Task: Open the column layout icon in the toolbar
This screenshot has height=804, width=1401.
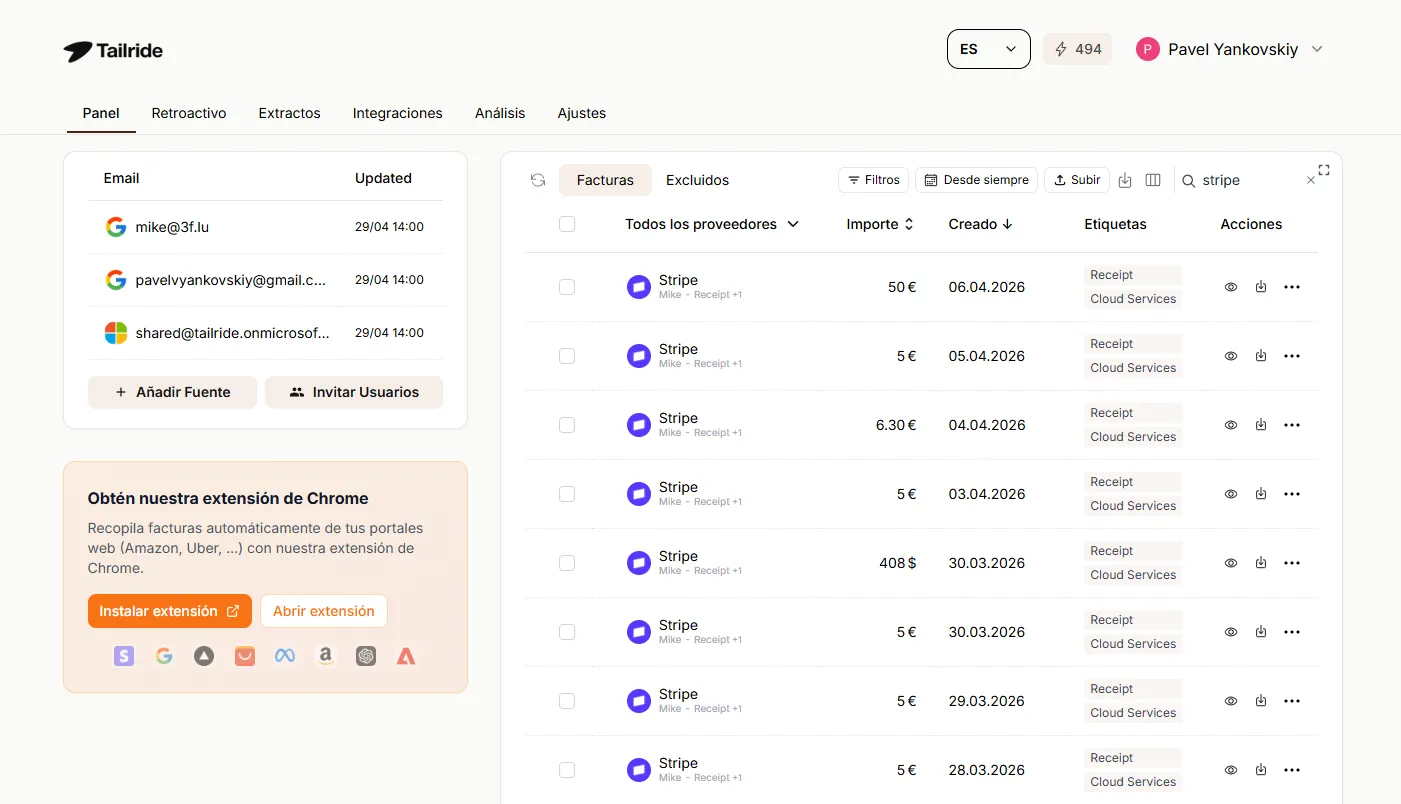Action: pos(1153,180)
